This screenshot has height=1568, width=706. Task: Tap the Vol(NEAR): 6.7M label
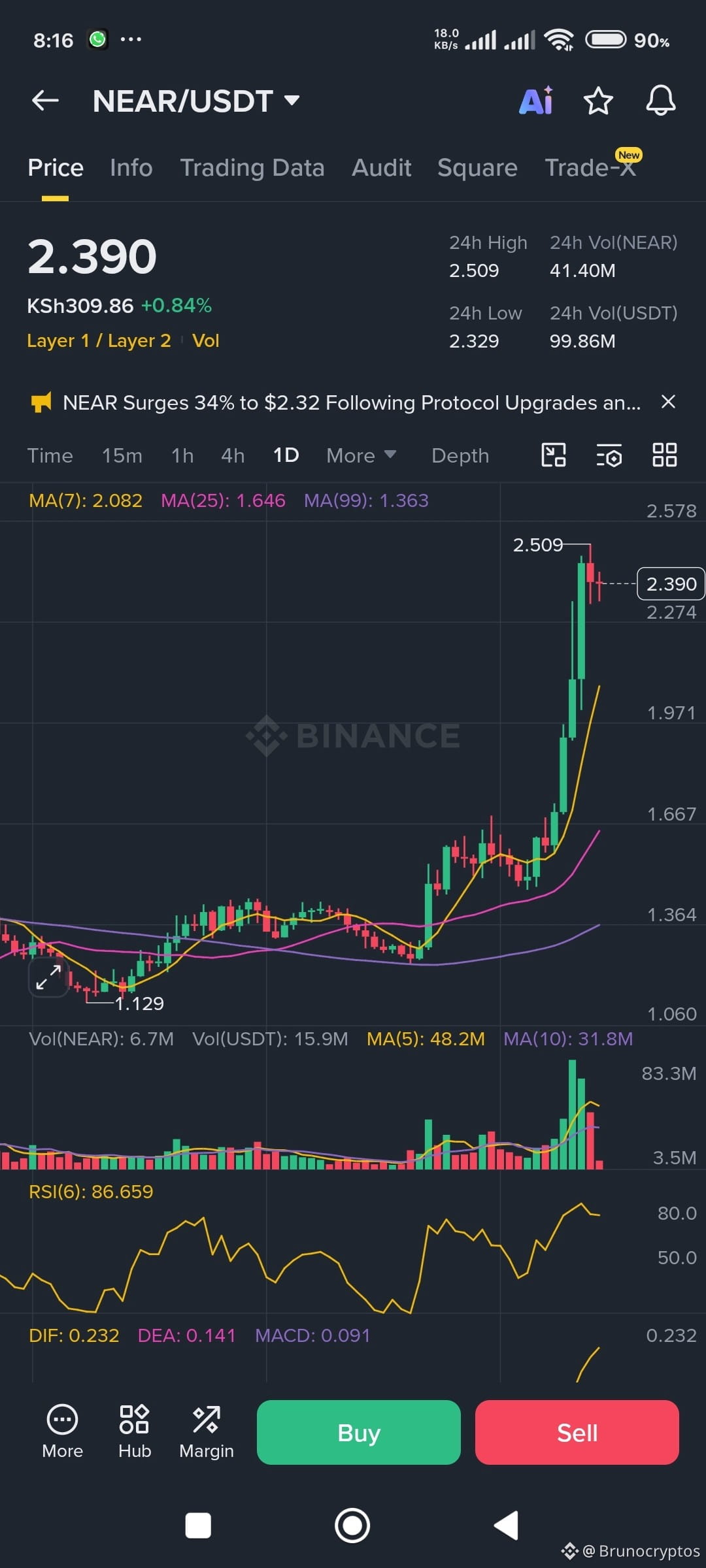pyautogui.click(x=101, y=1039)
